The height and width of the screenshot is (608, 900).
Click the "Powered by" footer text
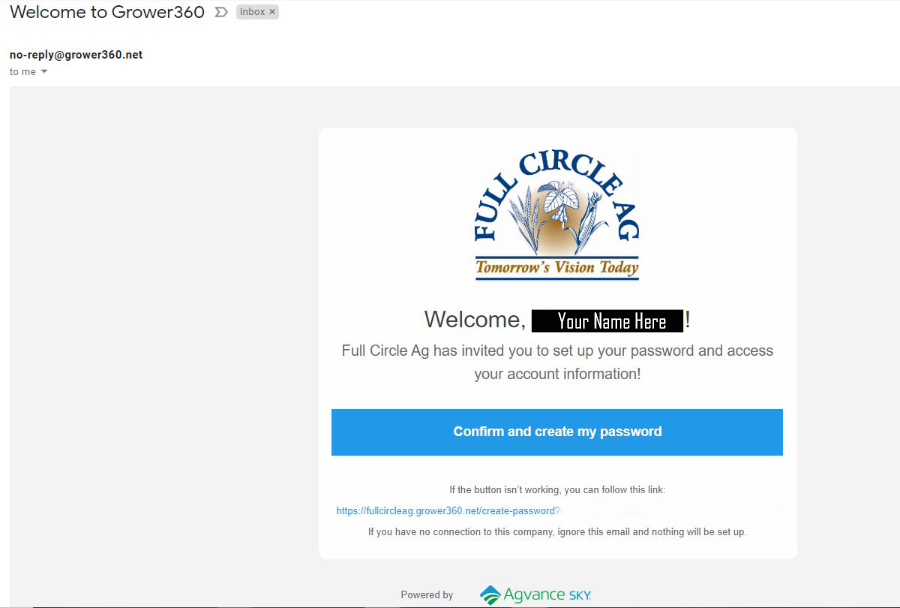tap(426, 595)
